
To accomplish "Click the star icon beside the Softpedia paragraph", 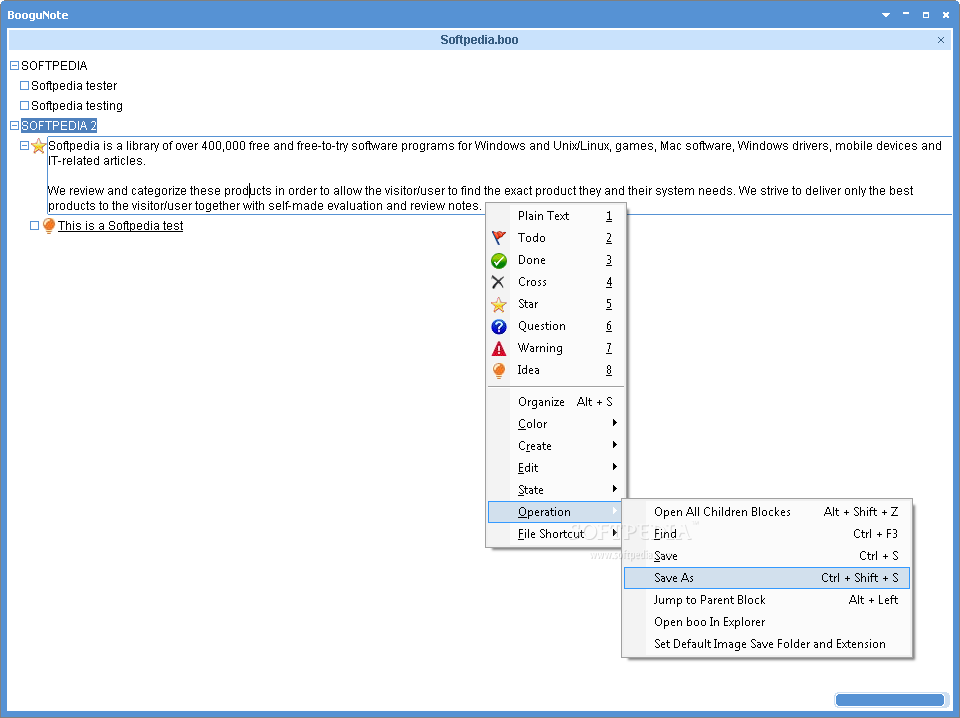I will (x=39, y=146).
